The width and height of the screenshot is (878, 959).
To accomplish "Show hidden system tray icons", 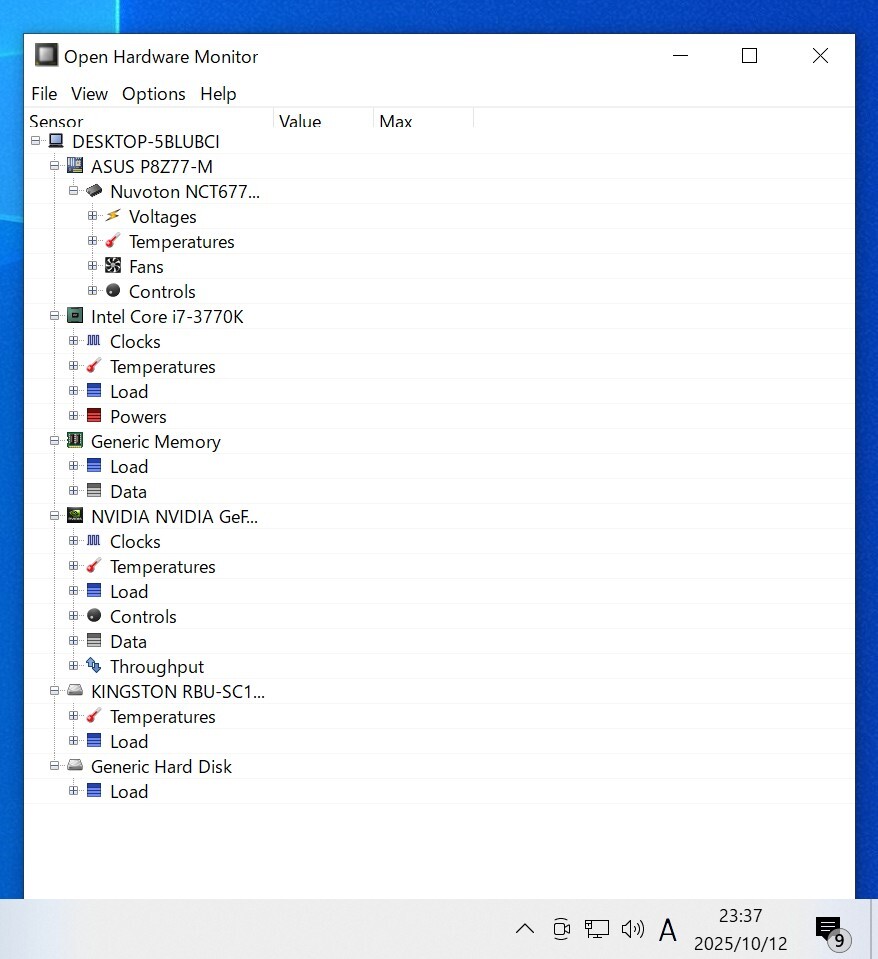I will tap(525, 929).
